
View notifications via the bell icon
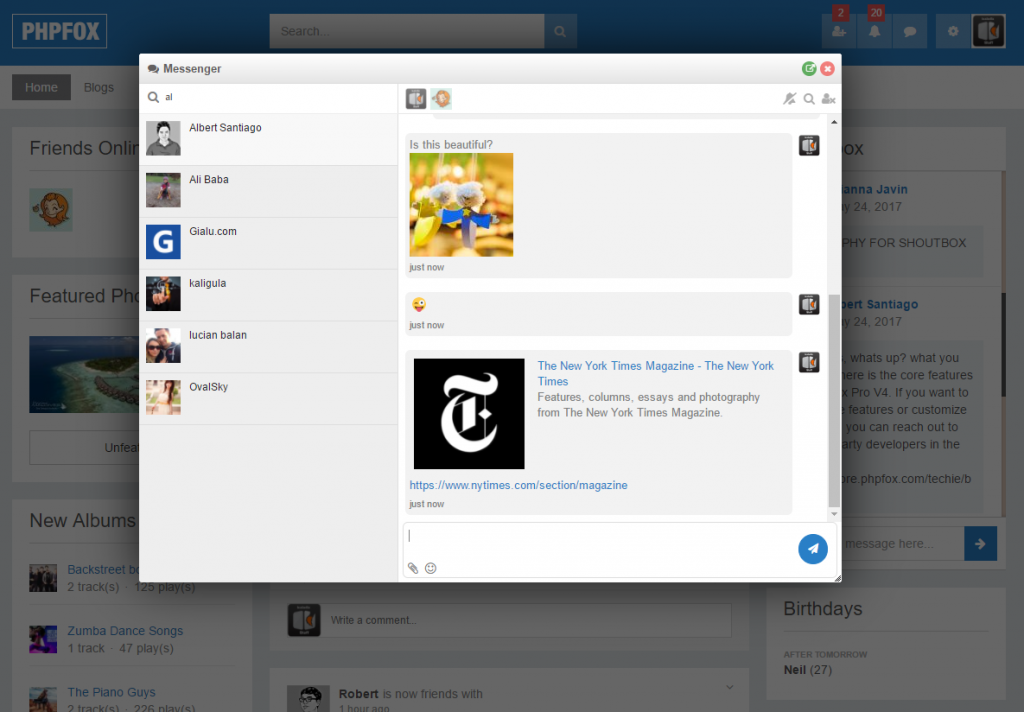(x=874, y=31)
